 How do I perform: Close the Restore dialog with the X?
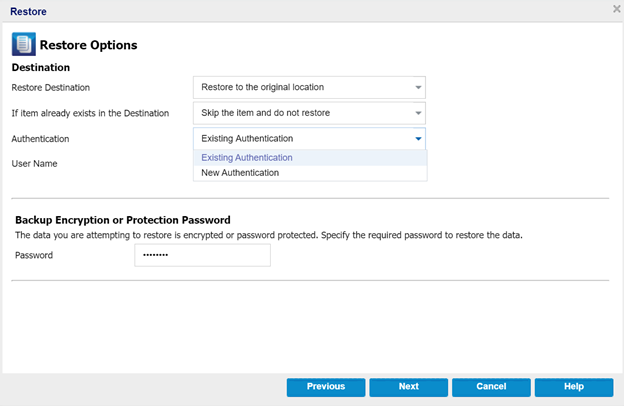(616, 9)
